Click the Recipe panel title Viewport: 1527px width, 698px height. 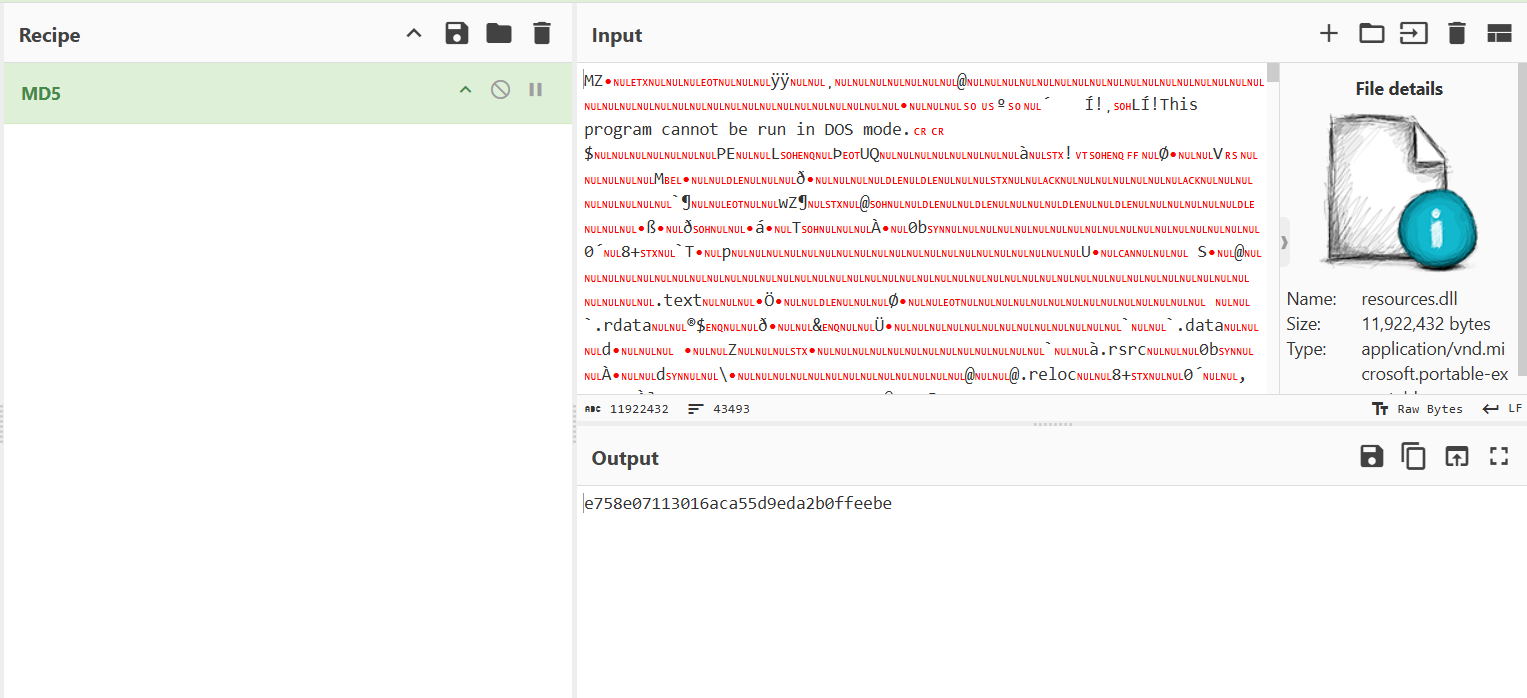tap(49, 35)
